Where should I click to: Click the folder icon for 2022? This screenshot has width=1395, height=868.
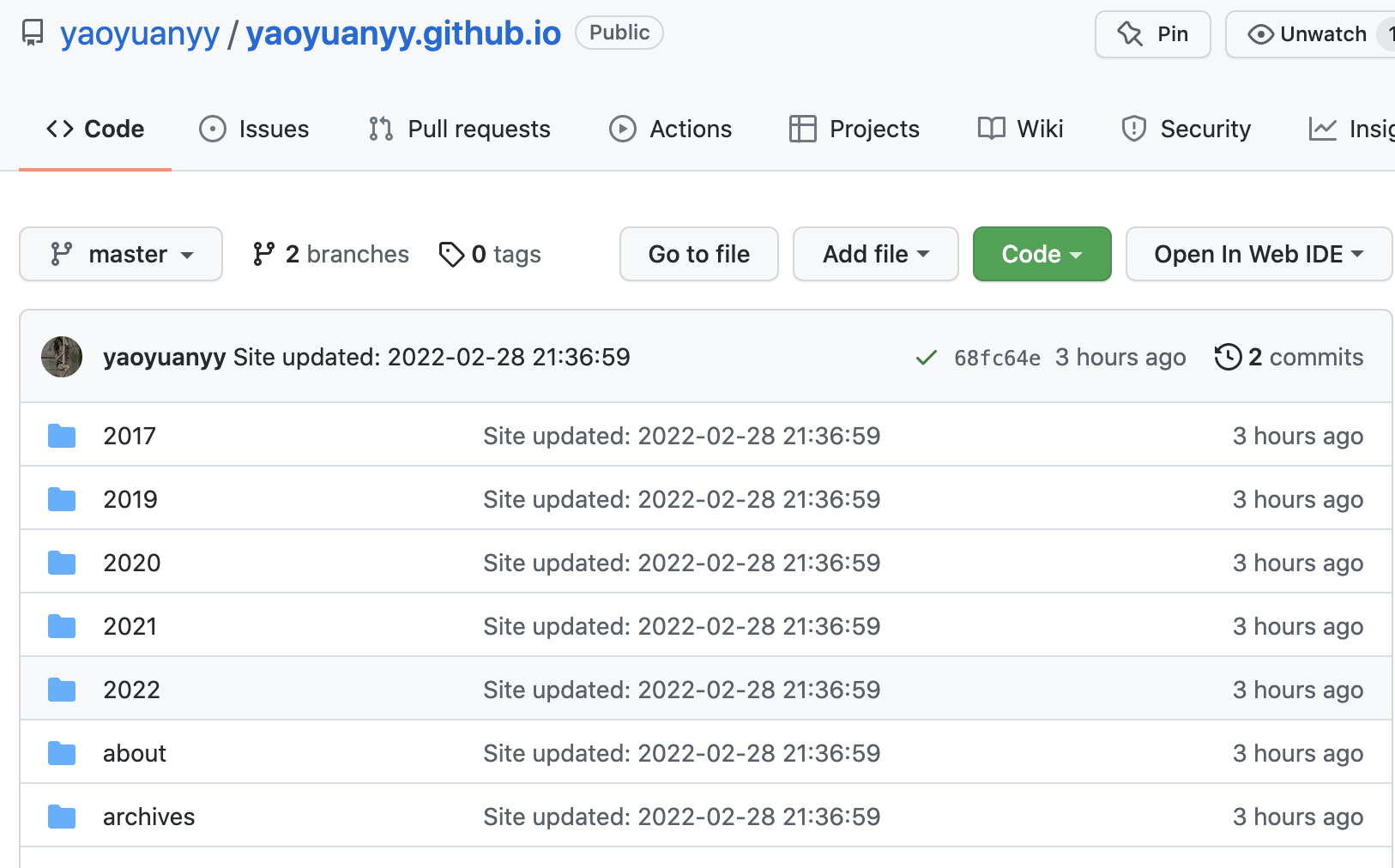pyautogui.click(x=62, y=690)
